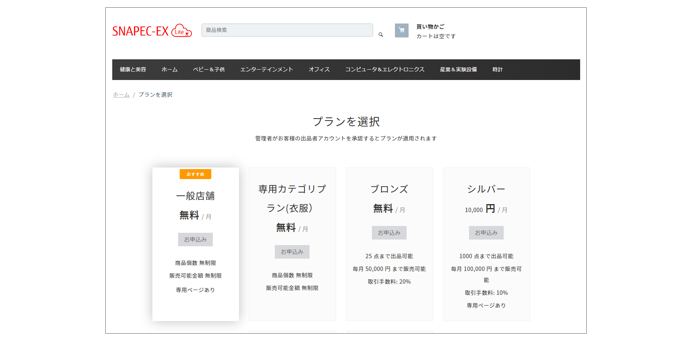Click the ブロンズ plan title
This screenshot has height=360, width=690.
click(x=389, y=189)
